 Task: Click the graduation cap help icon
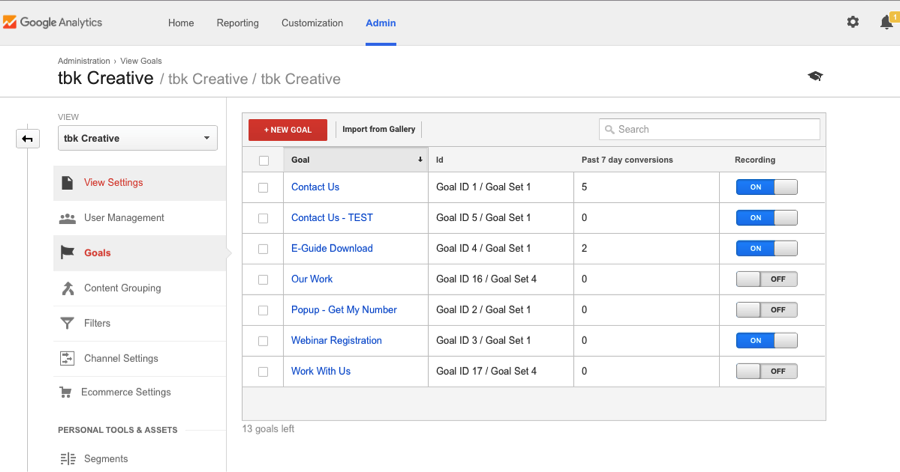tap(815, 76)
